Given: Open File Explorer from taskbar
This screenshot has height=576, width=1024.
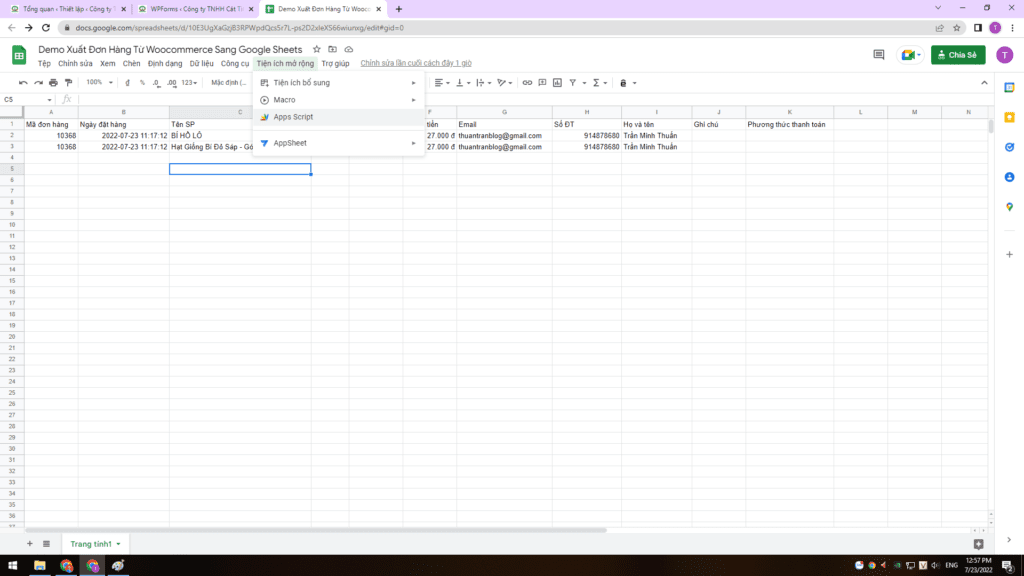Looking at the screenshot, I should pyautogui.click(x=40, y=566).
